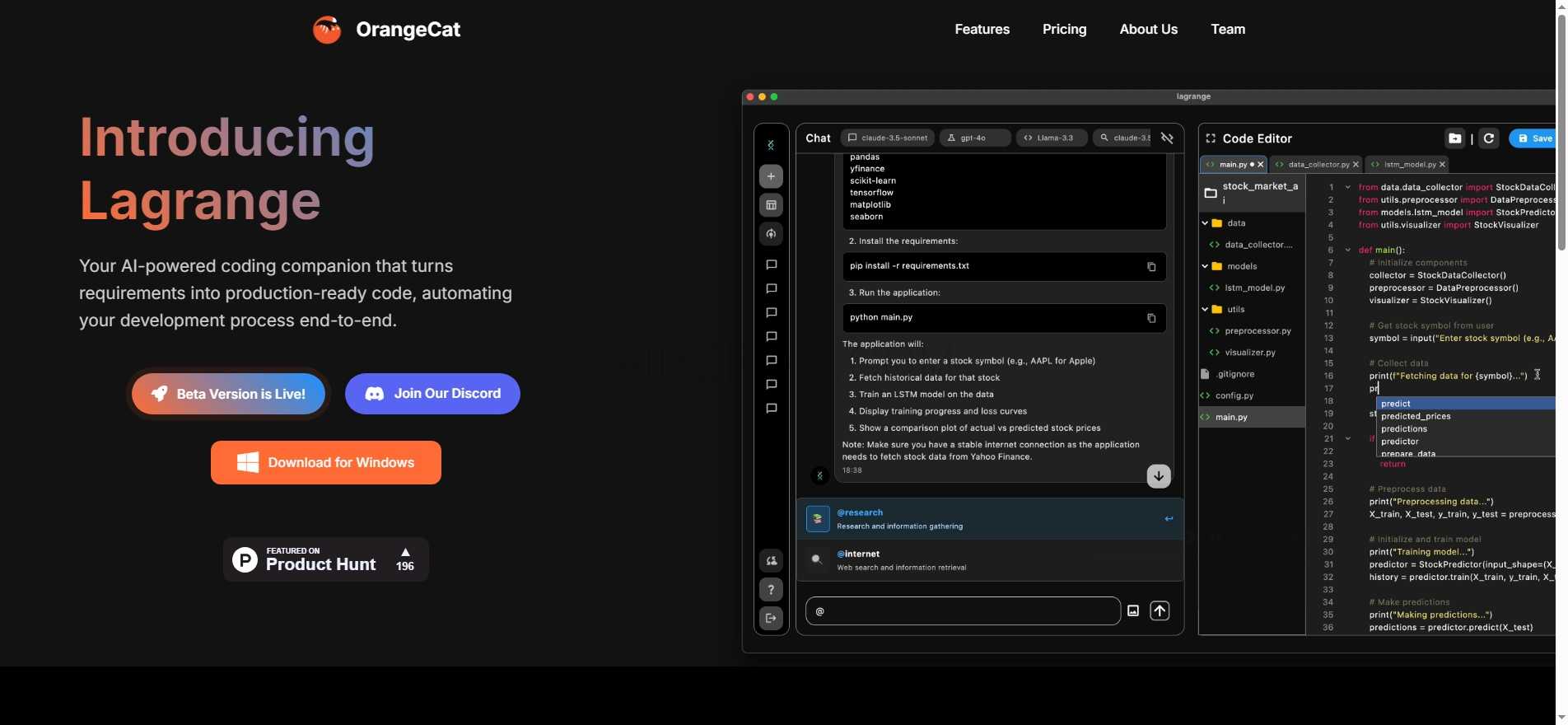Switch to the Llama-3.3 model tab
The height and width of the screenshot is (725, 1568).
click(x=1052, y=138)
